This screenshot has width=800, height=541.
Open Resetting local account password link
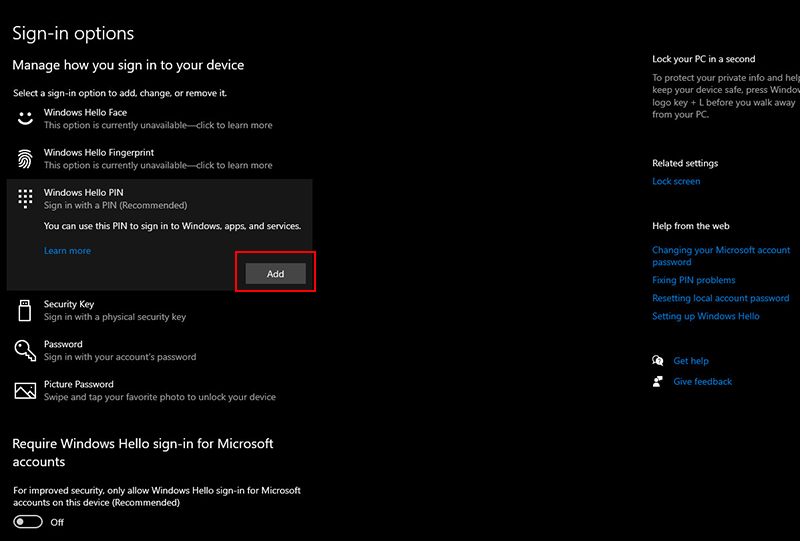pos(720,298)
